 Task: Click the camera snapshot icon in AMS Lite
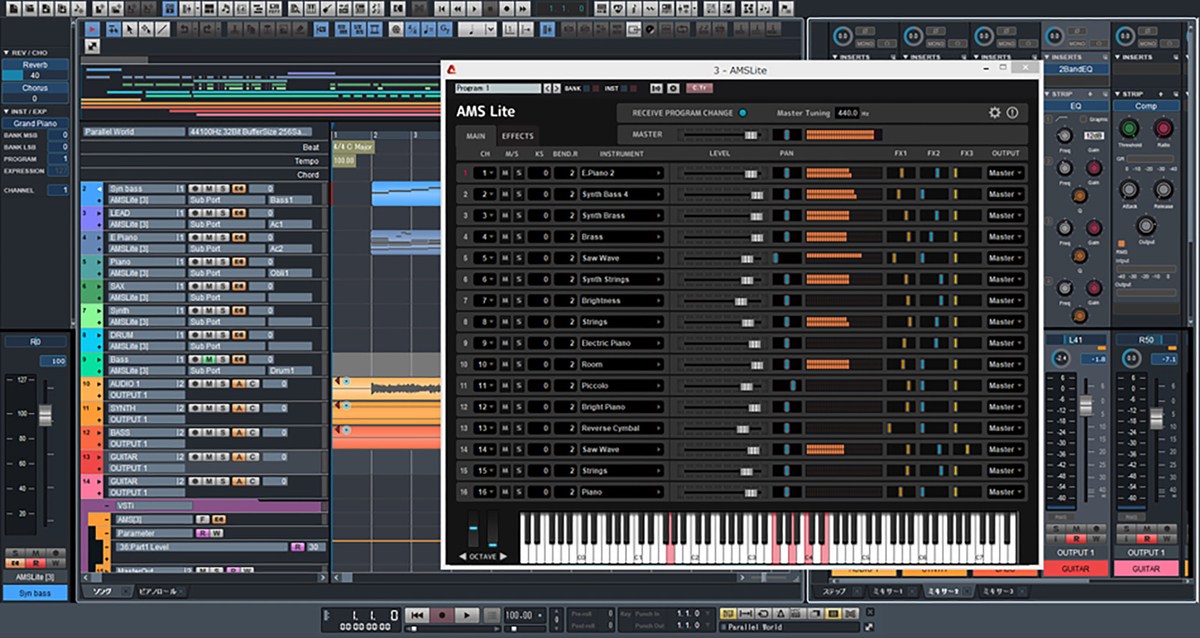click(673, 88)
